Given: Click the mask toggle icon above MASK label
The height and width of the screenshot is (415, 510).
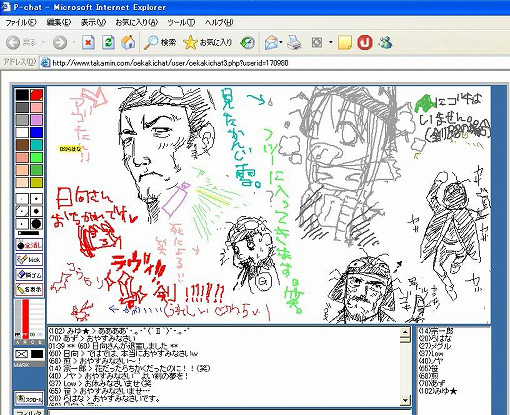Looking at the screenshot, I should coord(21,354).
